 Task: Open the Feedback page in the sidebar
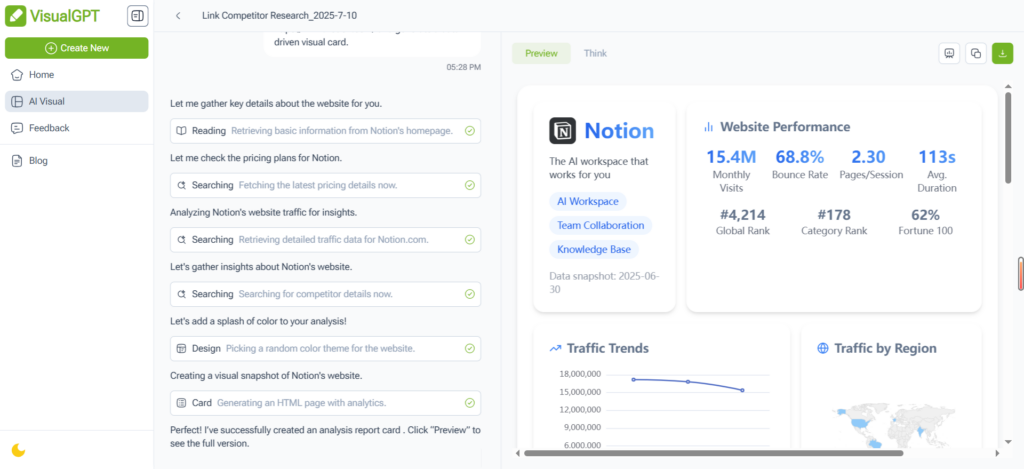(49, 128)
